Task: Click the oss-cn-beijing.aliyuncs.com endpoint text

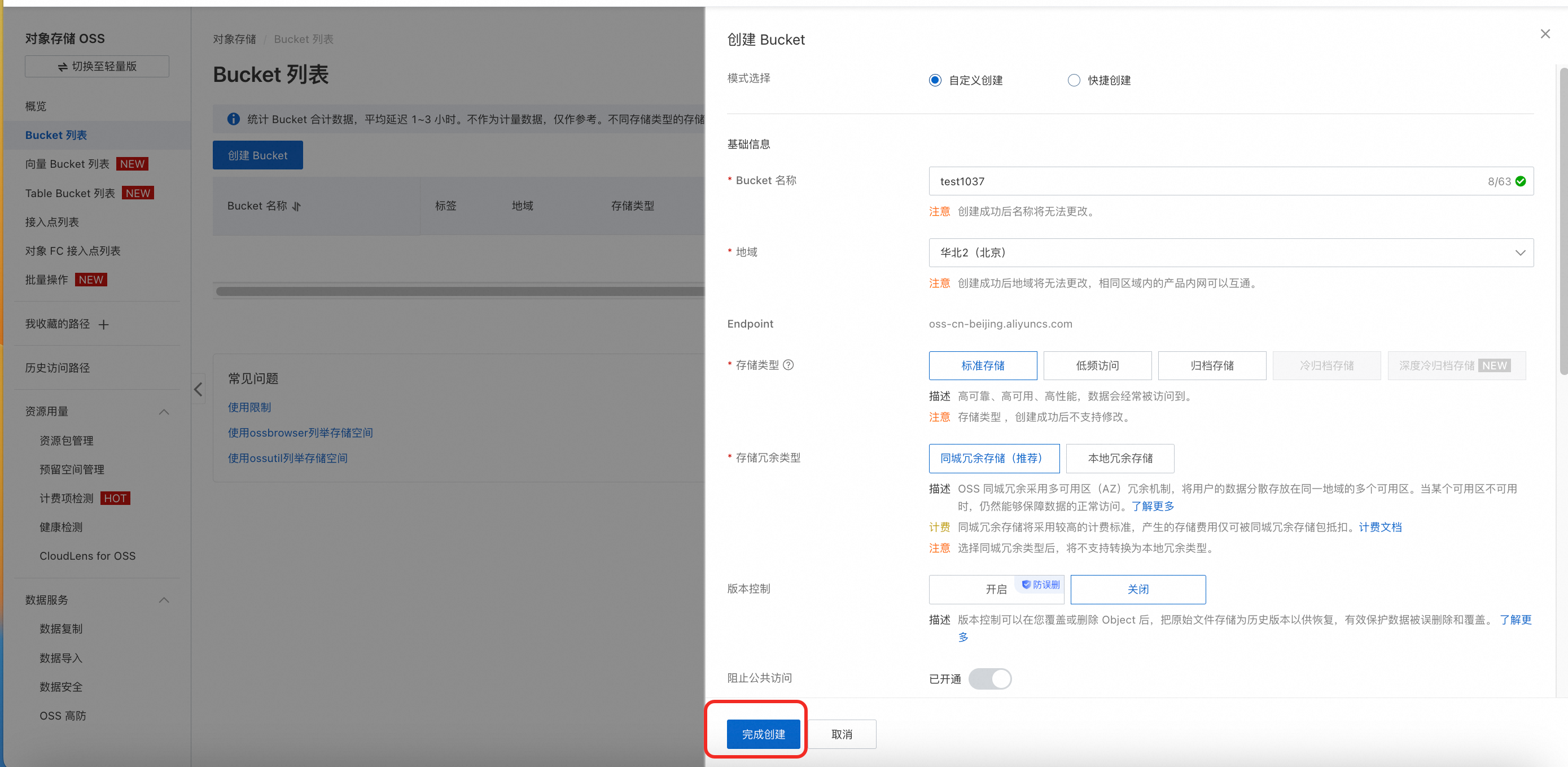Action: point(1000,324)
